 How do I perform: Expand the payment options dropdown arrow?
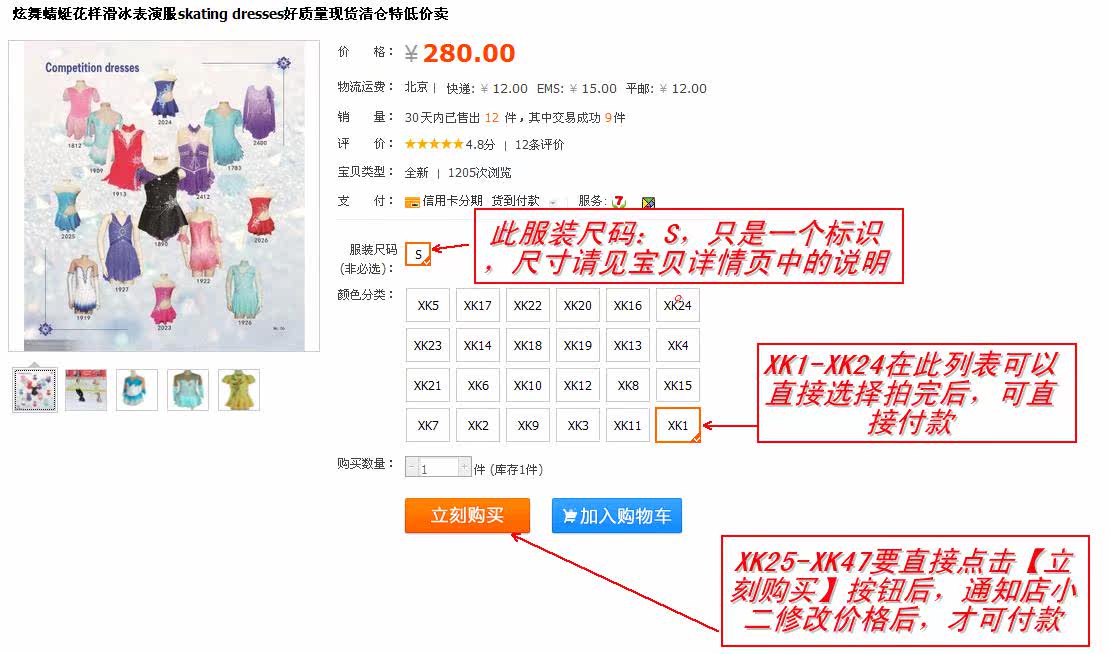553,202
